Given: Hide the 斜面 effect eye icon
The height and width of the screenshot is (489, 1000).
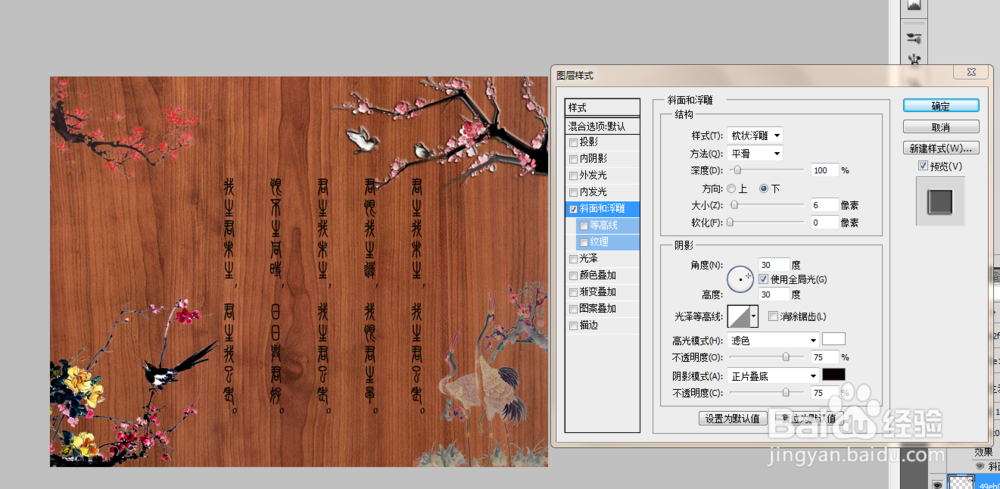Looking at the screenshot, I should click(980, 467).
